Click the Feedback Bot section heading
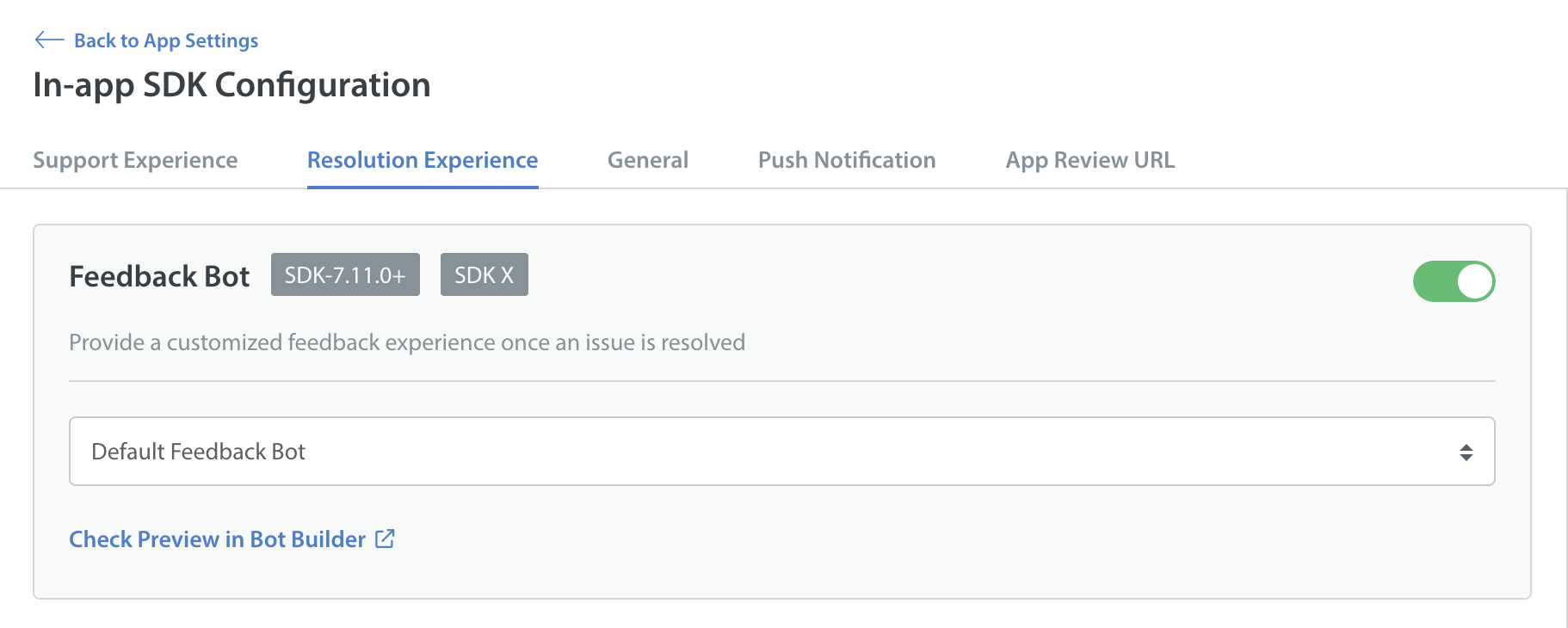The width and height of the screenshot is (1568, 628). point(159,276)
